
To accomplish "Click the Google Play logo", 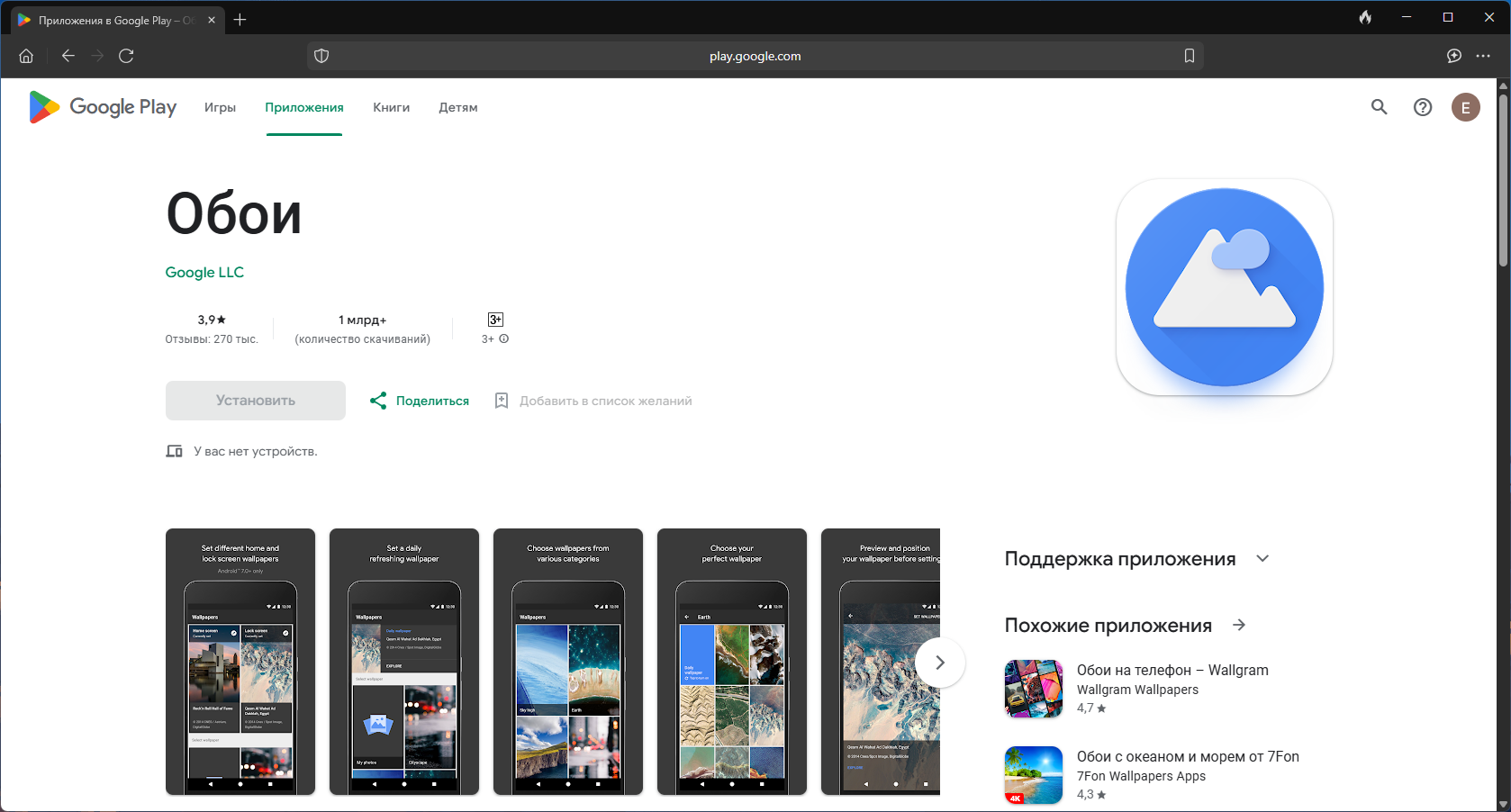I will (103, 107).
